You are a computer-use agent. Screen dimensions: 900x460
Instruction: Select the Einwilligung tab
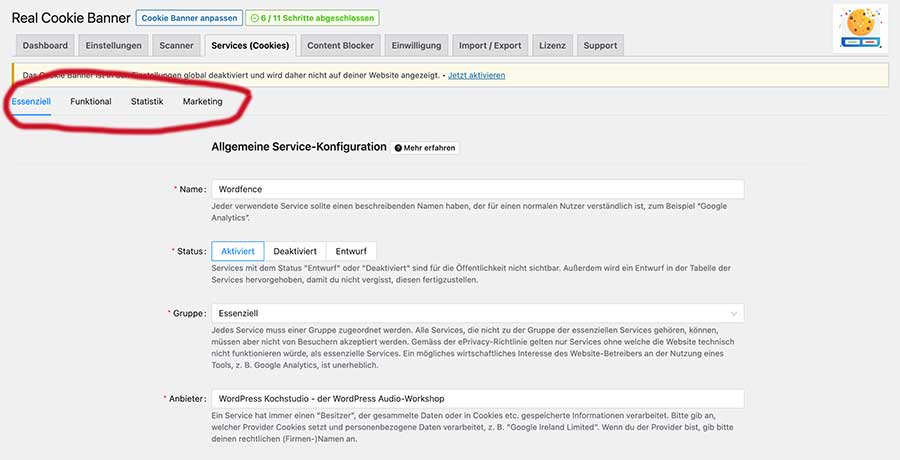tap(417, 45)
